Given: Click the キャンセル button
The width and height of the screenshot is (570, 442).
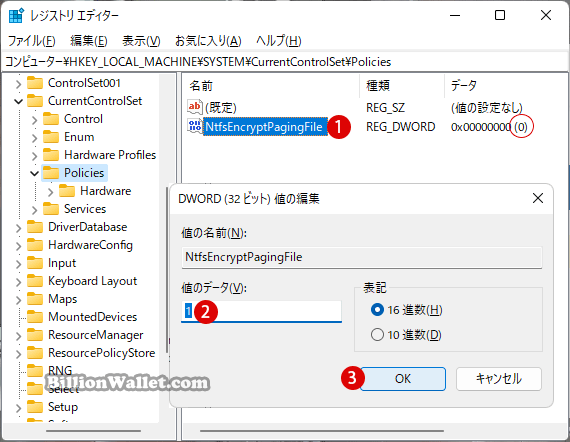Looking at the screenshot, I should coord(499,379).
